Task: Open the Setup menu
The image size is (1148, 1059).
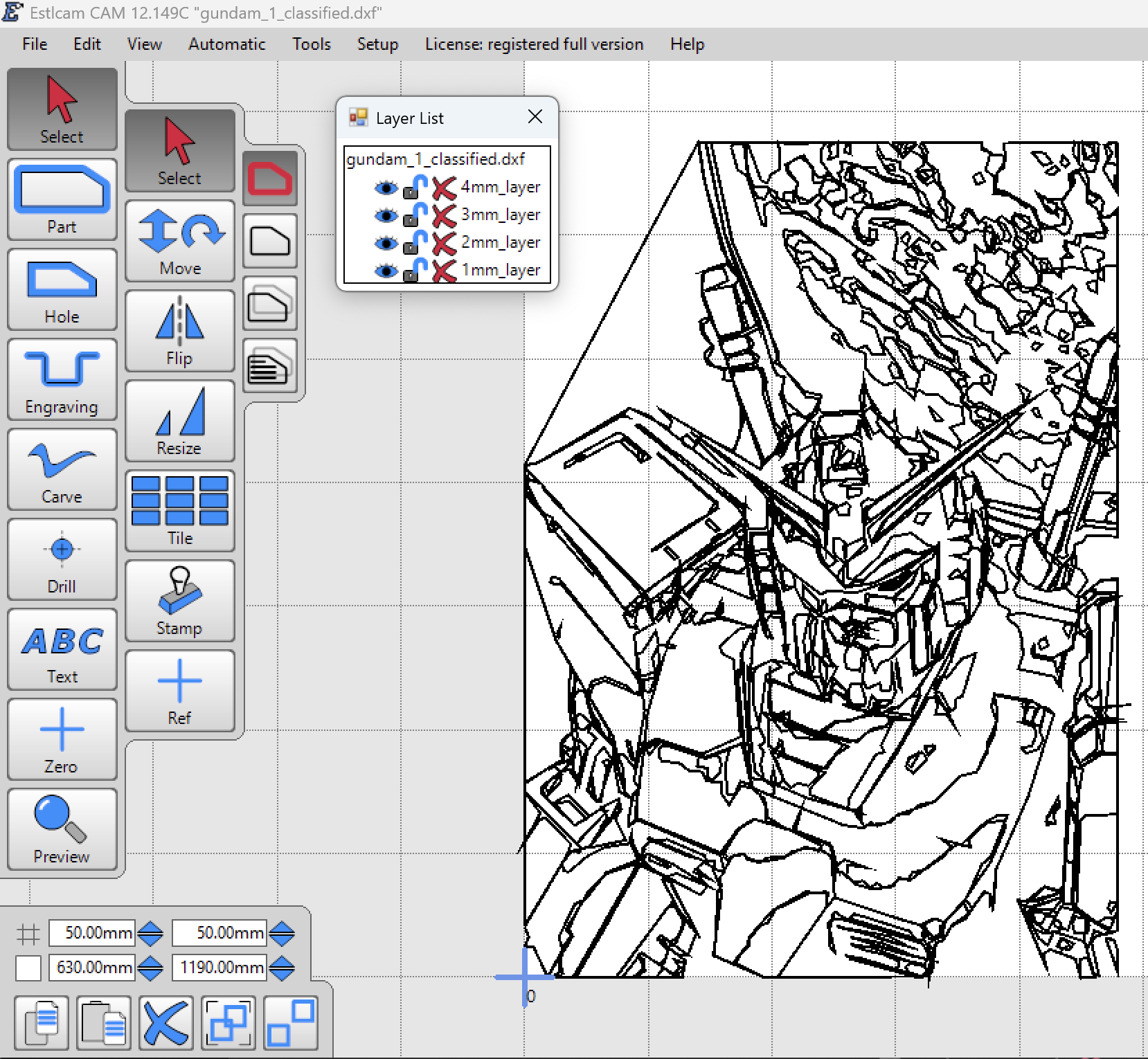Action: click(377, 44)
